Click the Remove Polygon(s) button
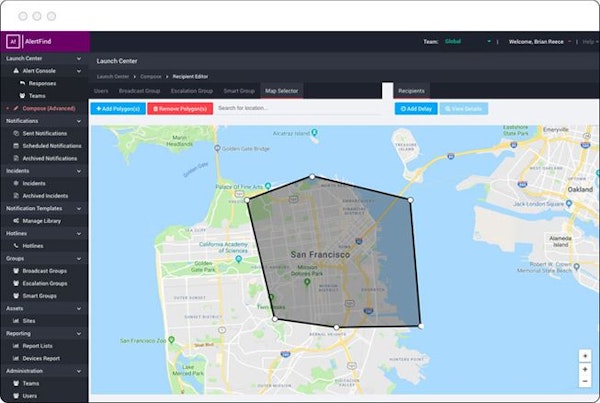Screen dimensions: 600x403 coord(180,109)
